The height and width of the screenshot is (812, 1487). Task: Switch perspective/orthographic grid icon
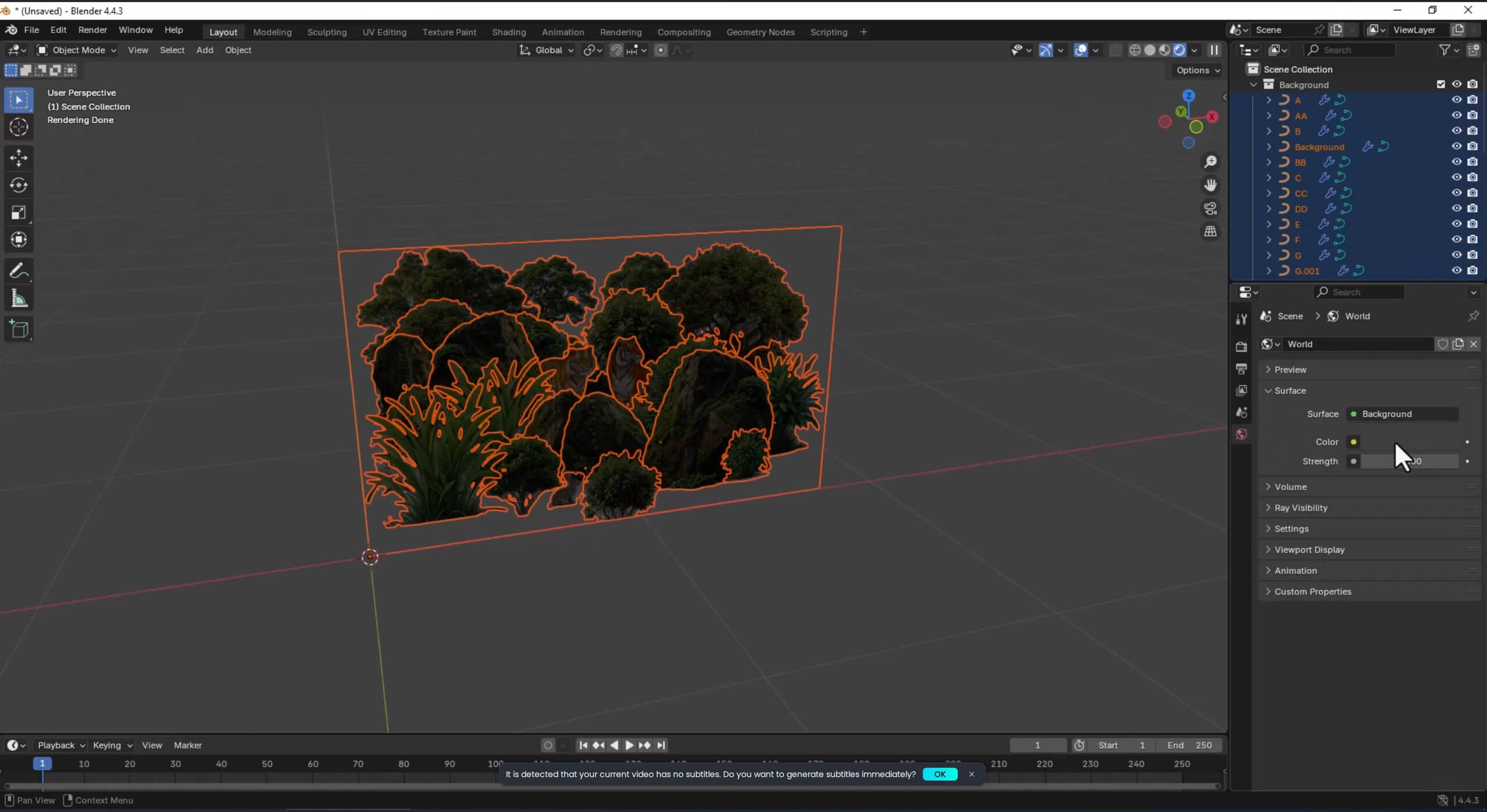[x=1210, y=232]
